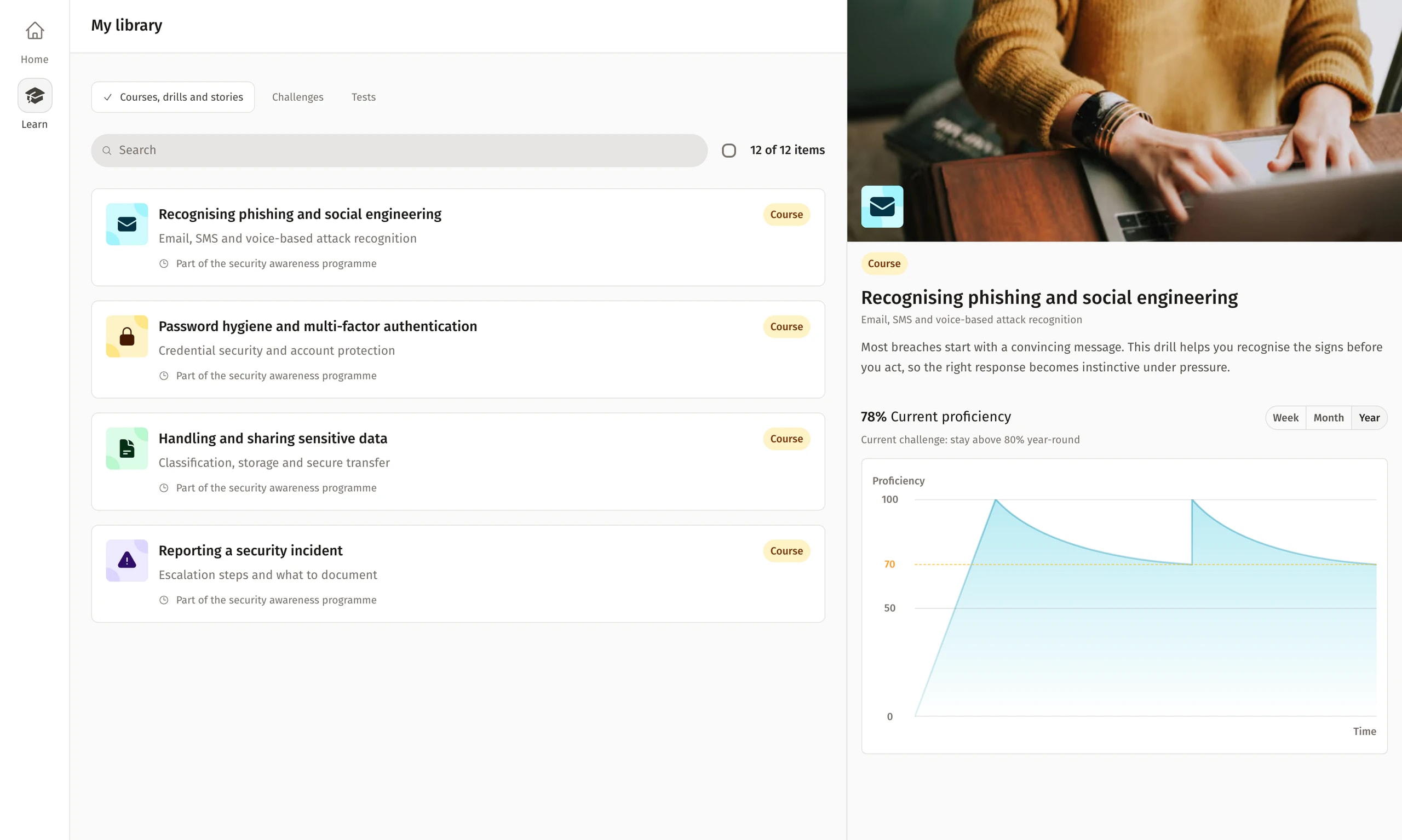1402x840 pixels.
Task: Select Courses, drills and stories filter
Action: tap(173, 97)
